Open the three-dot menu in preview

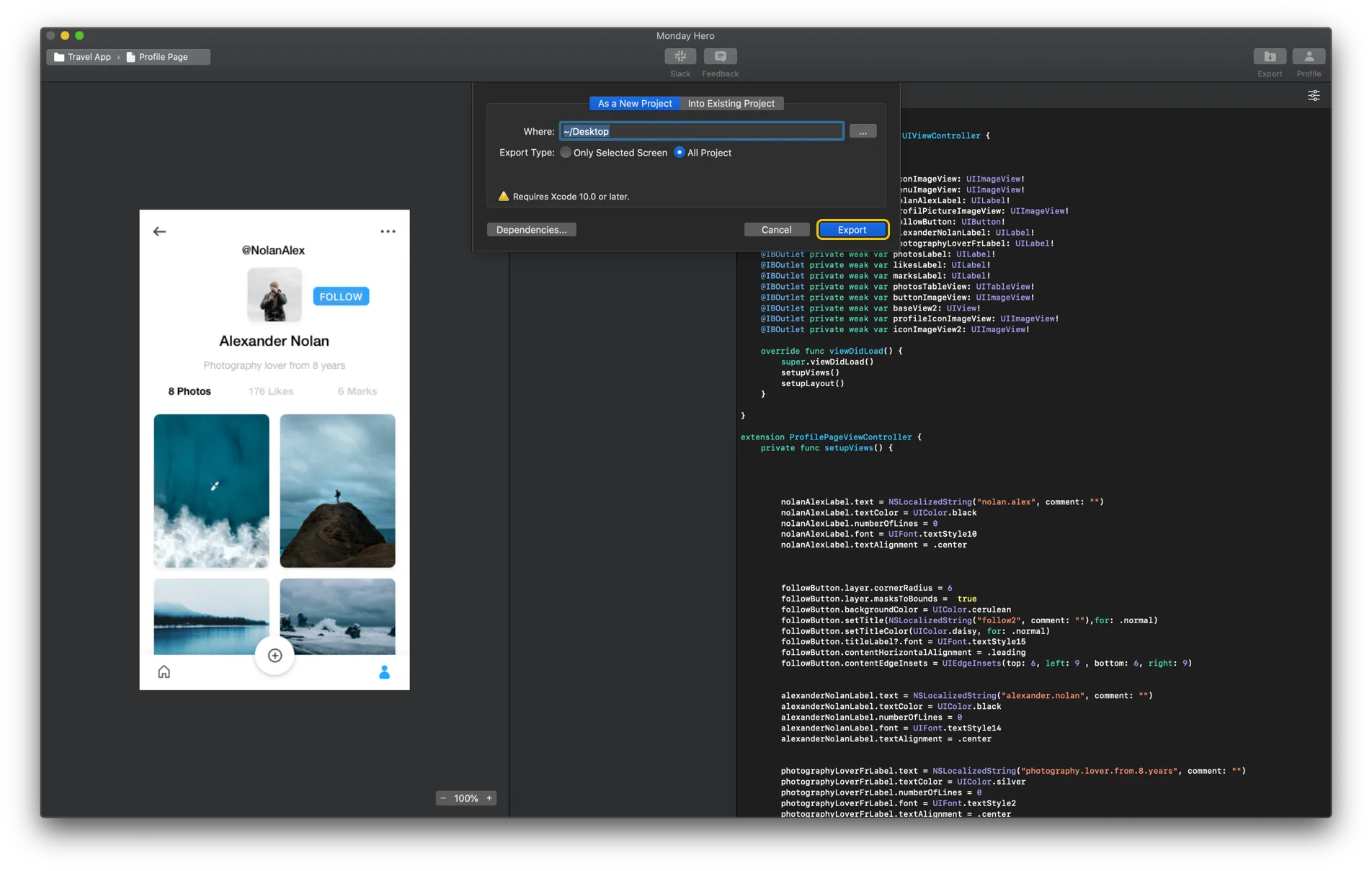(x=388, y=231)
